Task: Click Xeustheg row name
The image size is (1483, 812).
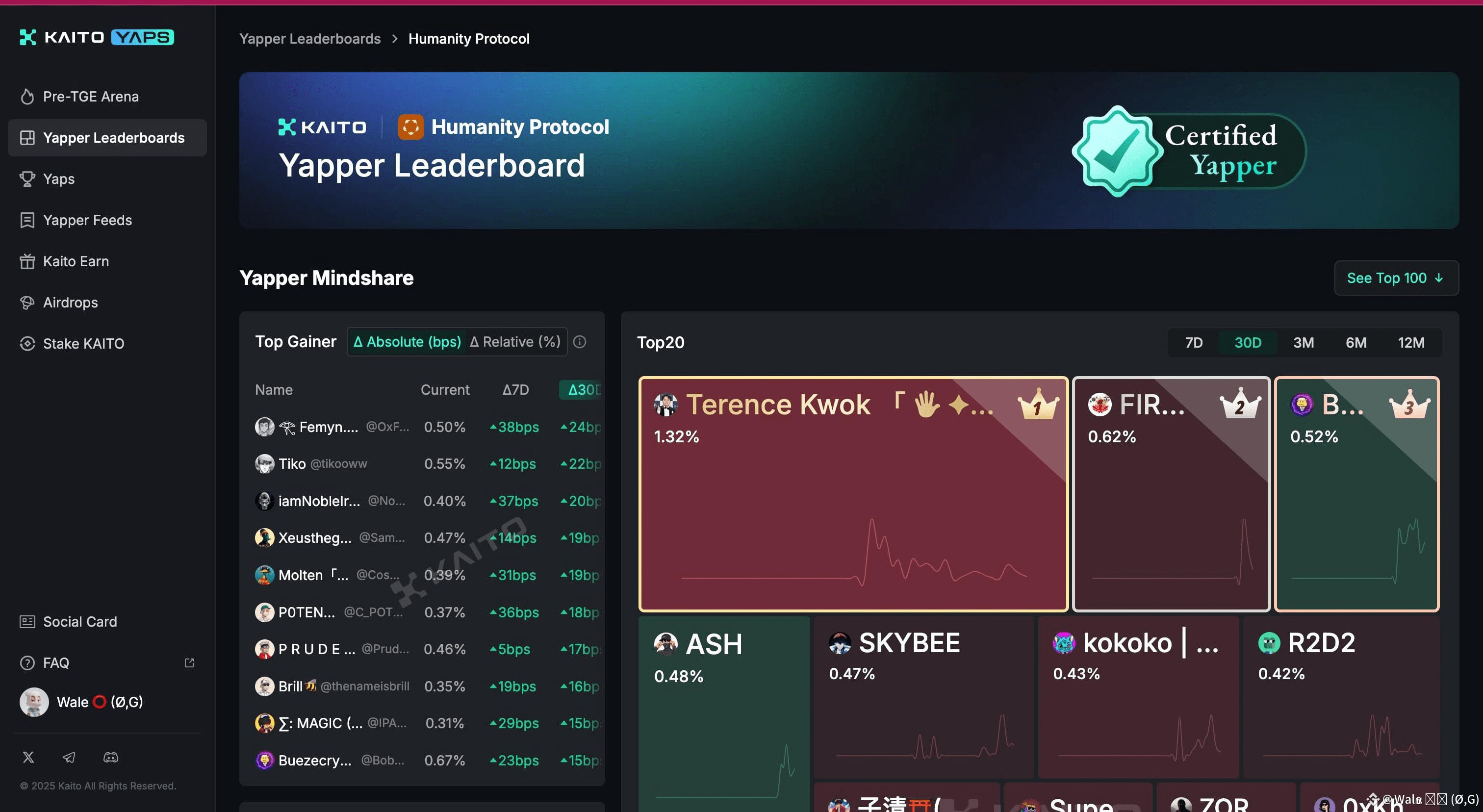Action: 315,538
